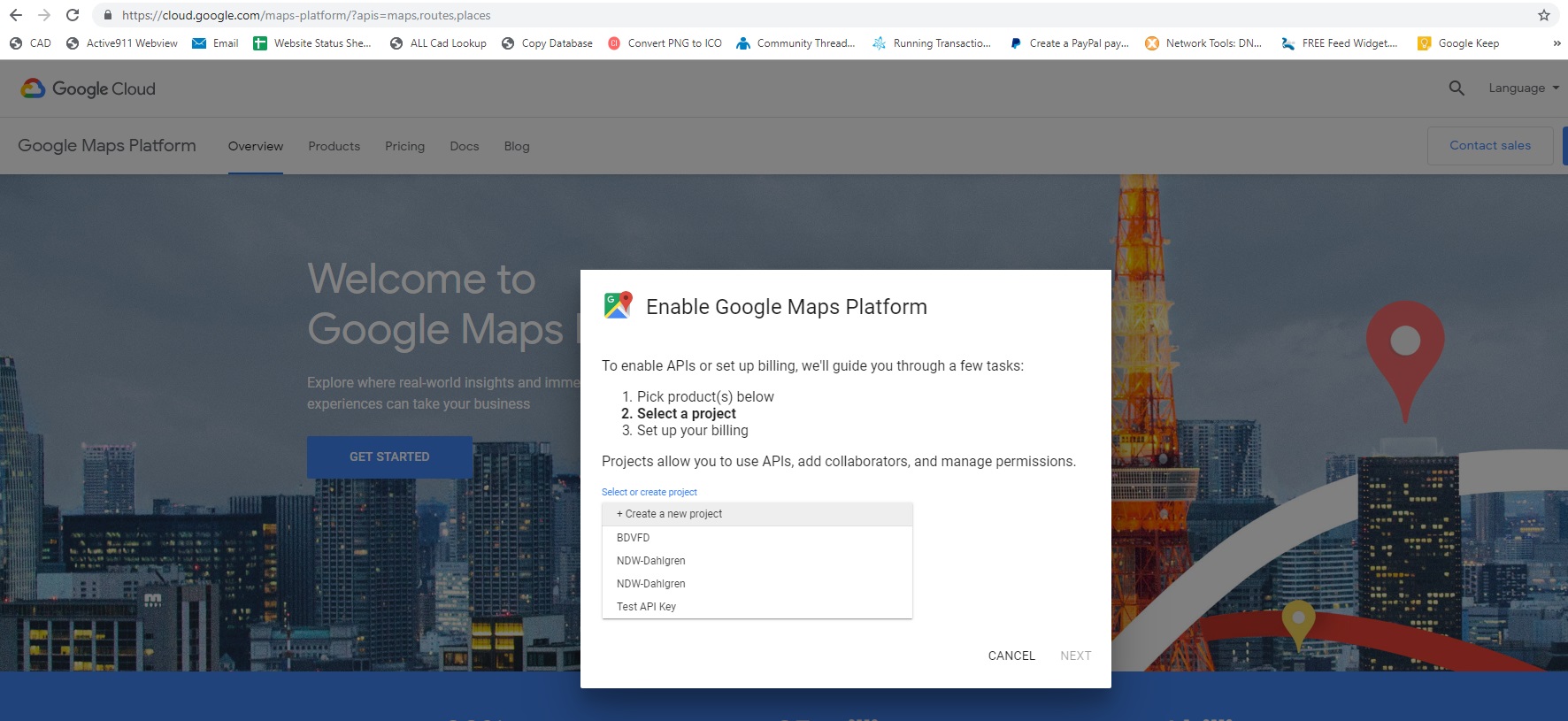Open the Products tab

(x=334, y=146)
